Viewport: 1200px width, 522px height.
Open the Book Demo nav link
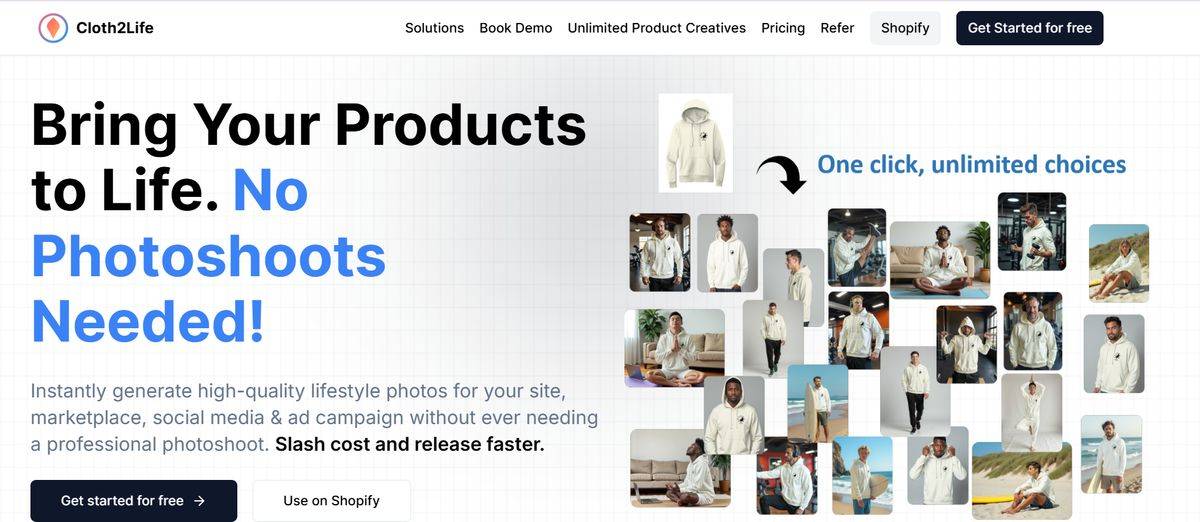click(x=516, y=28)
